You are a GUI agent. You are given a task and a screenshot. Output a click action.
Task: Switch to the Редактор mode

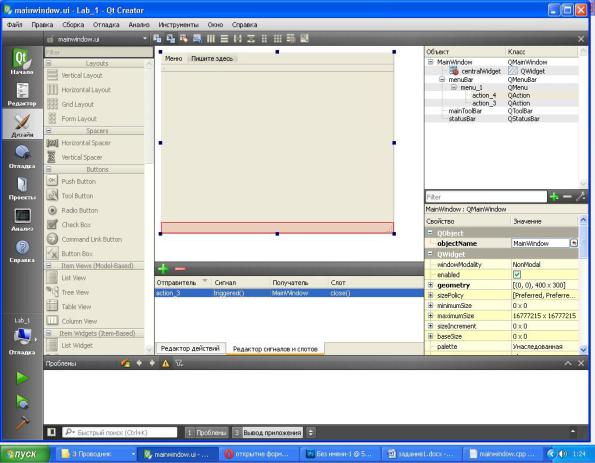[x=22, y=94]
